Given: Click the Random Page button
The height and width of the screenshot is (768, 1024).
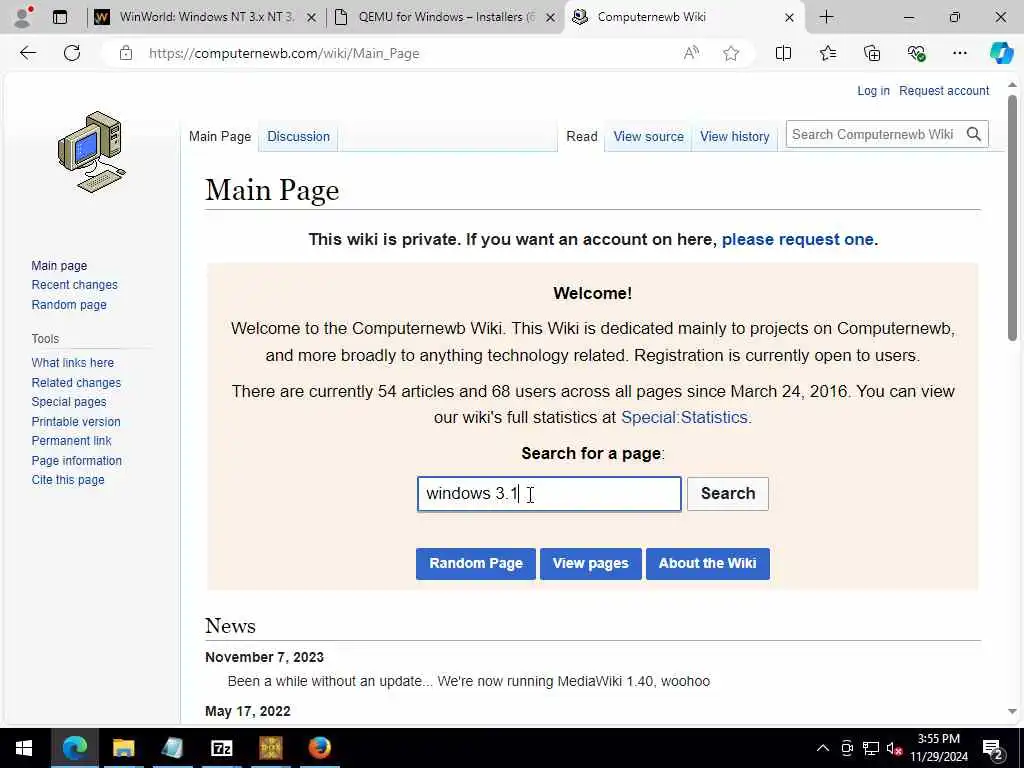Looking at the screenshot, I should (475, 564).
